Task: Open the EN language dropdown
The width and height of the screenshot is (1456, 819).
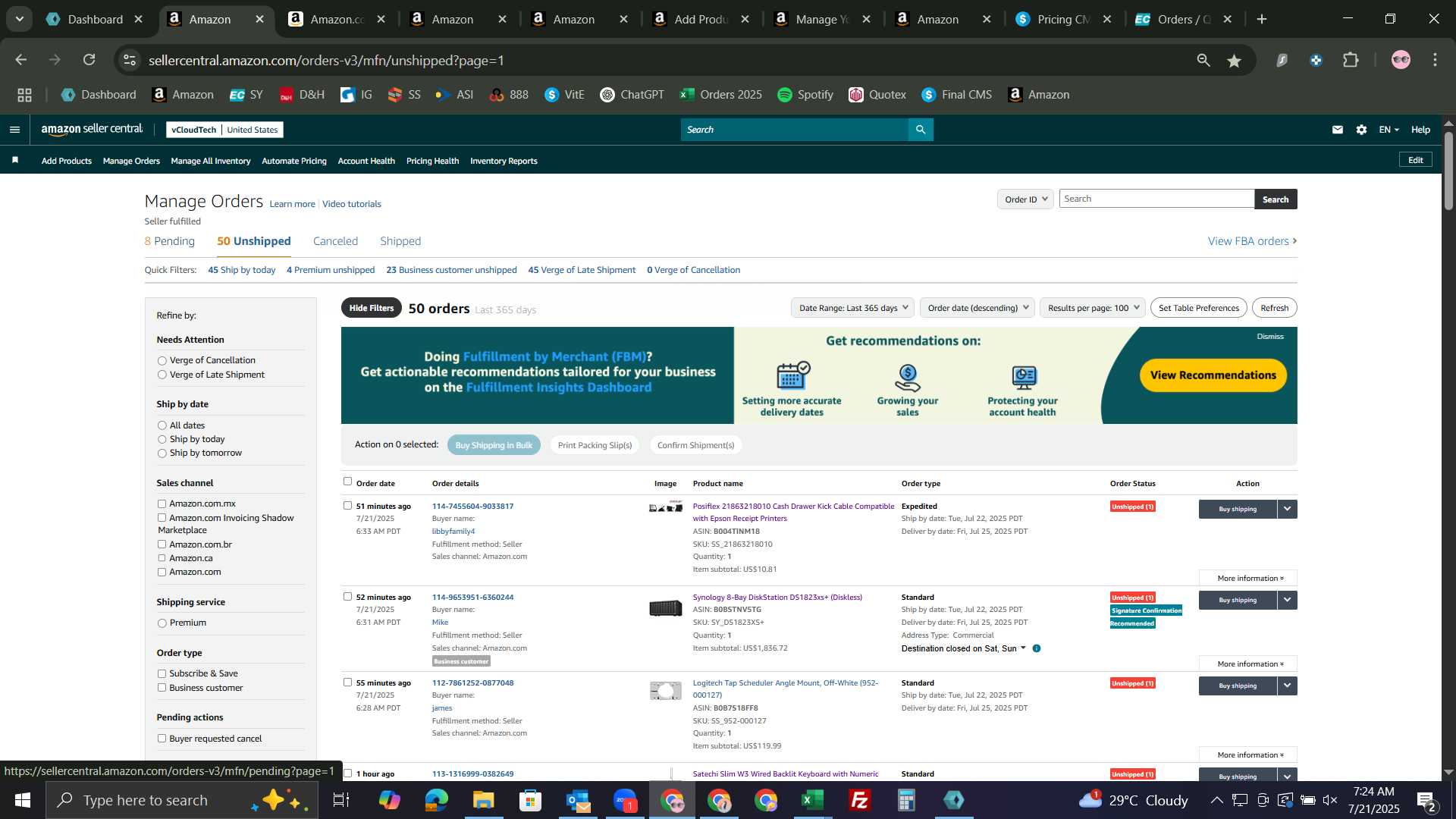Action: tap(1389, 130)
